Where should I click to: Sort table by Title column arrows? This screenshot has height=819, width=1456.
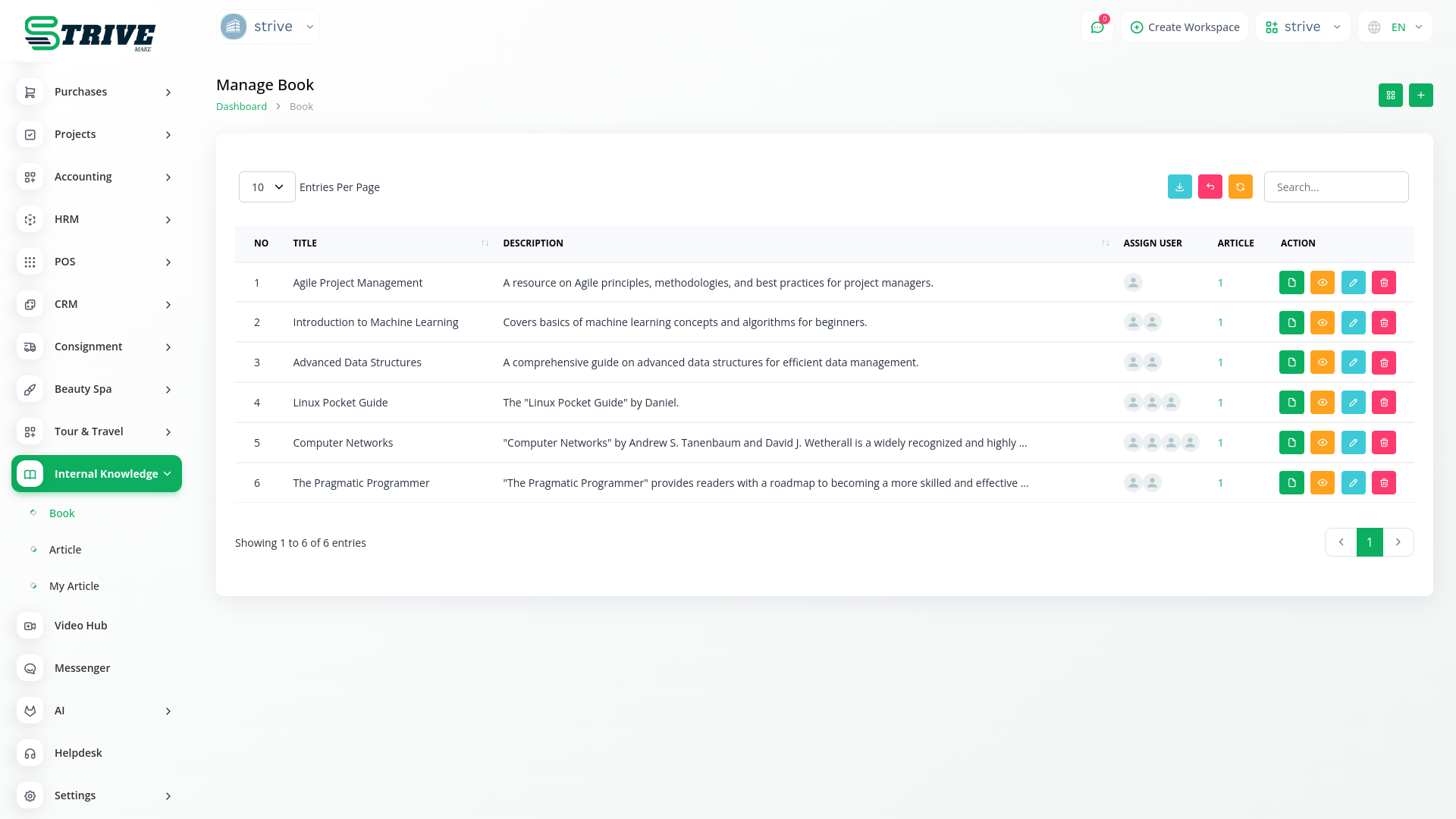485,243
